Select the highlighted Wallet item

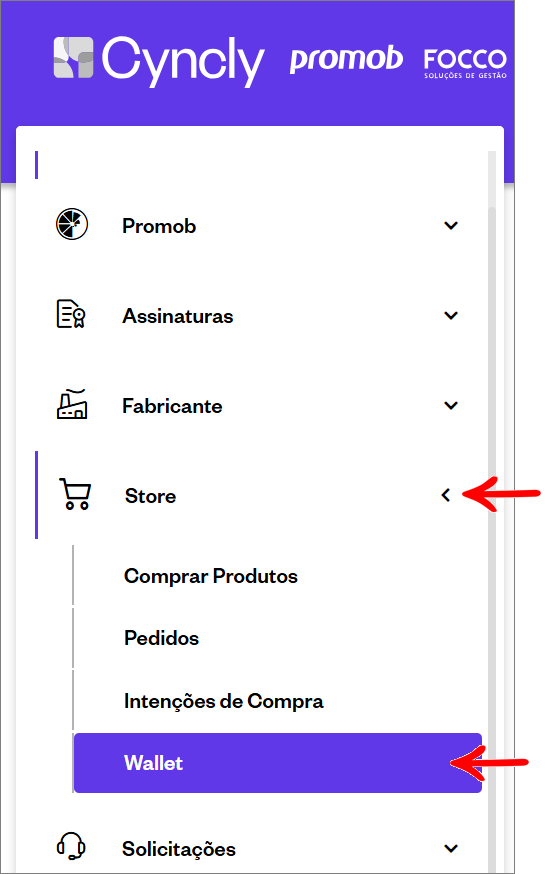point(278,763)
